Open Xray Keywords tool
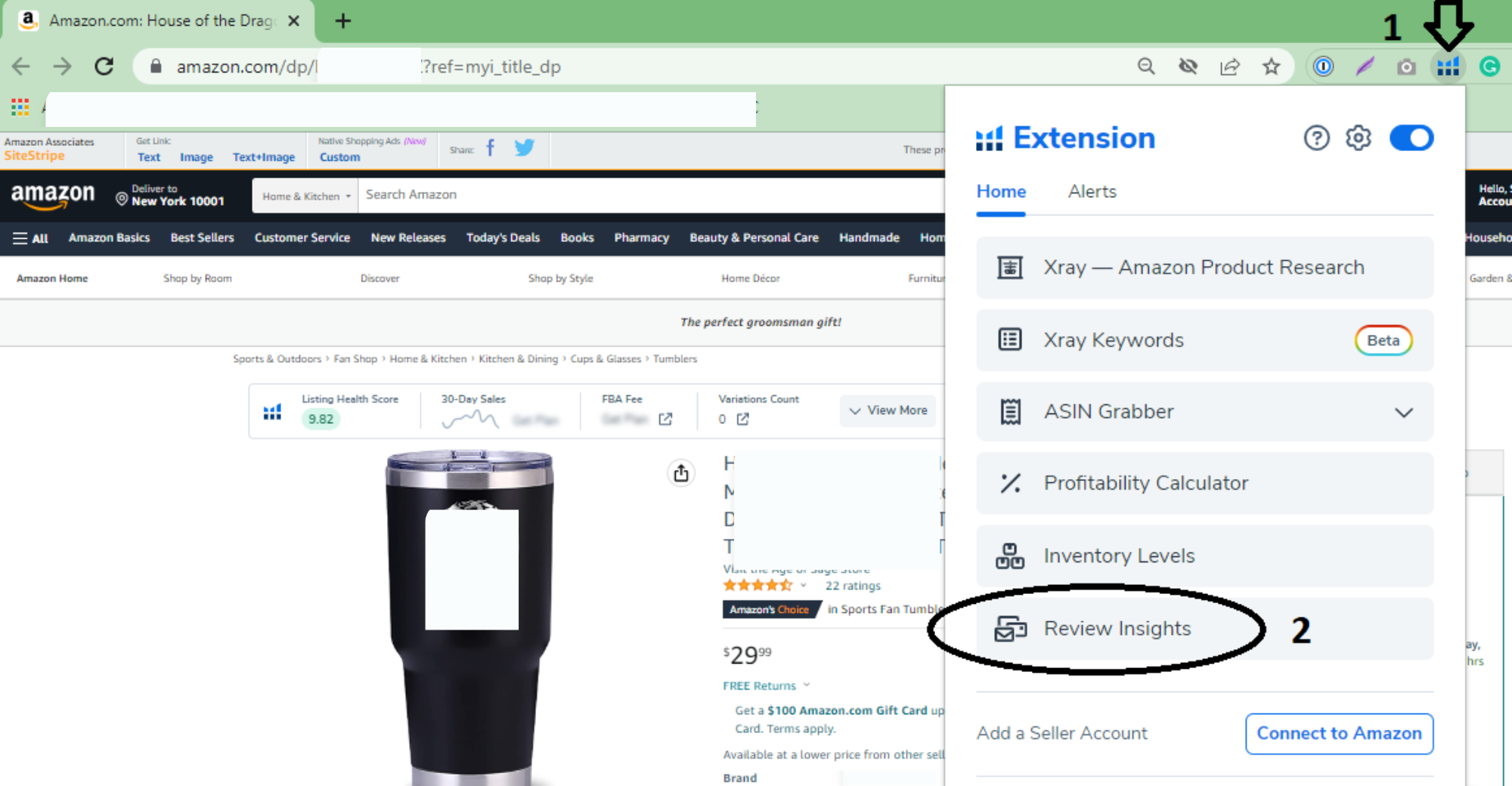Screen dimensions: 1512x786 tap(1204, 340)
